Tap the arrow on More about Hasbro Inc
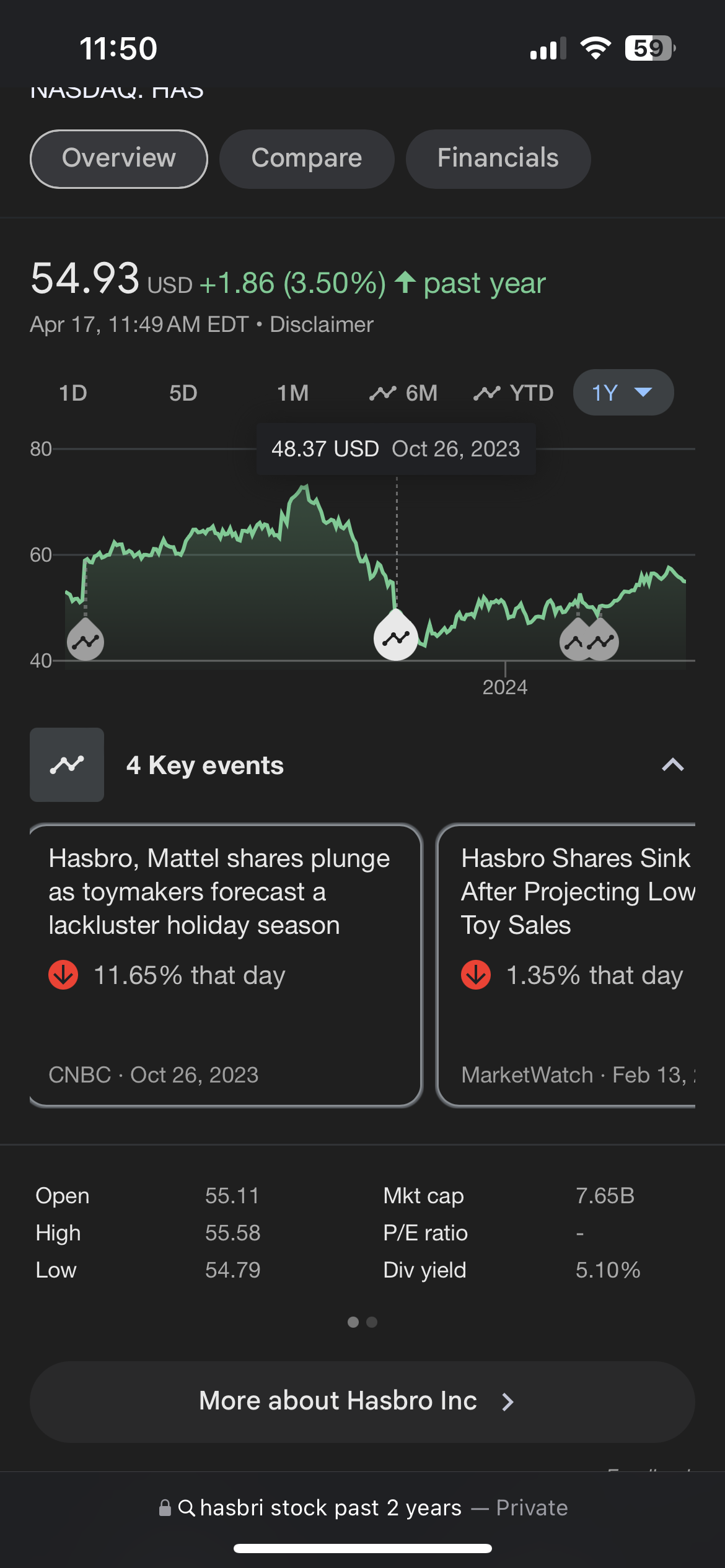 508,1401
